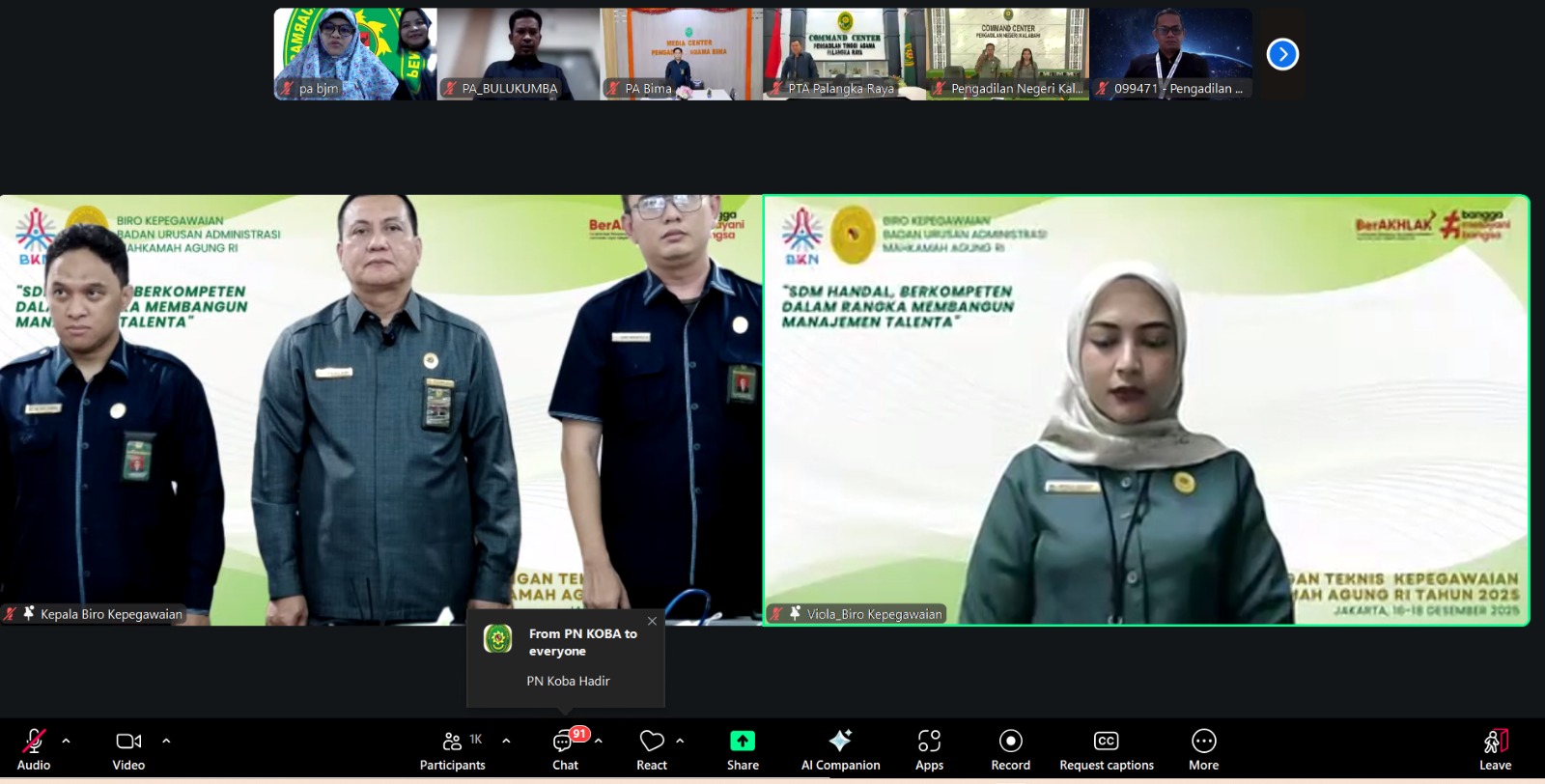The width and height of the screenshot is (1545, 784).
Task: Show next participants with the blue arrow
Action: [1282, 54]
